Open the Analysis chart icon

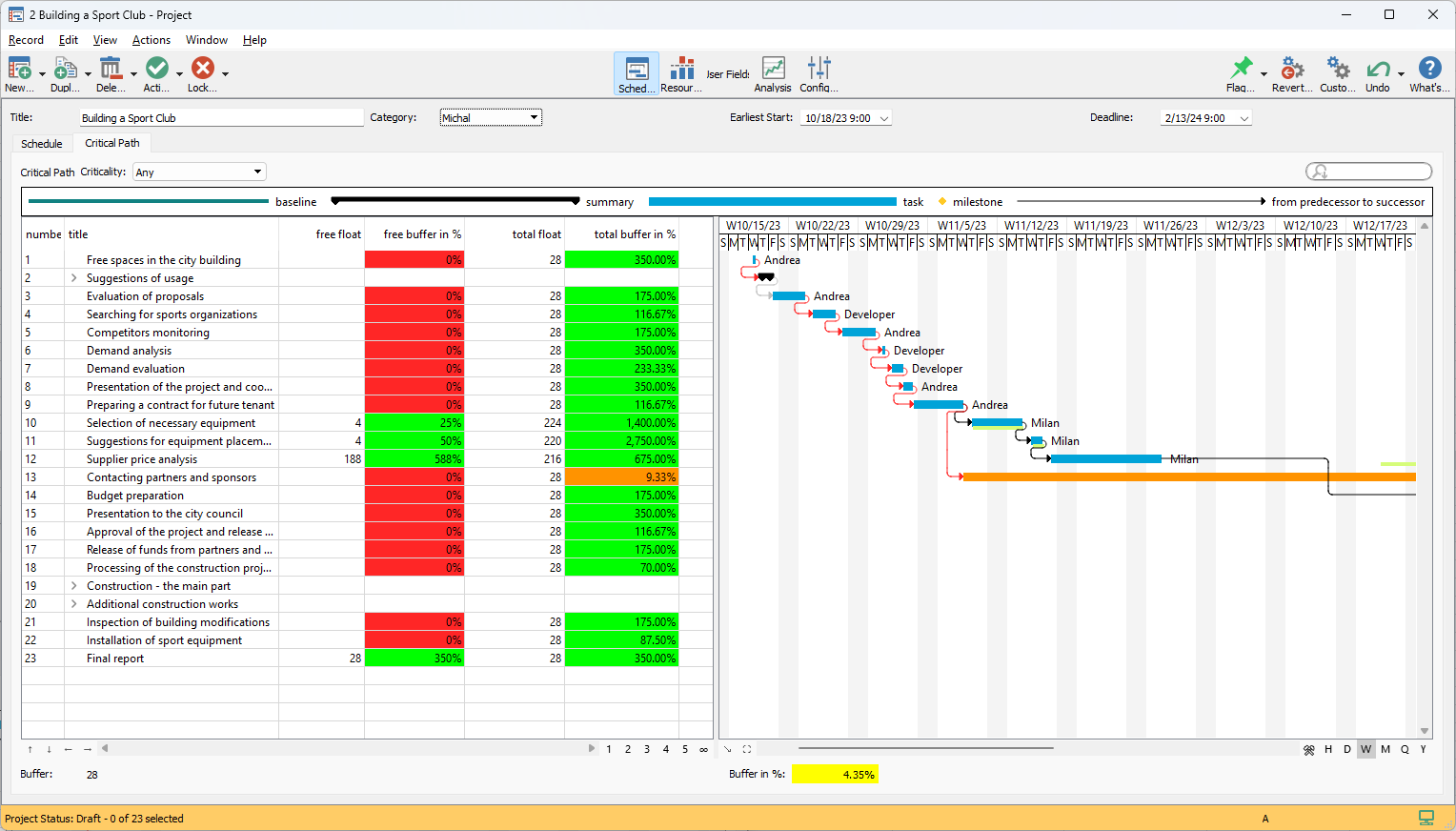point(773,70)
